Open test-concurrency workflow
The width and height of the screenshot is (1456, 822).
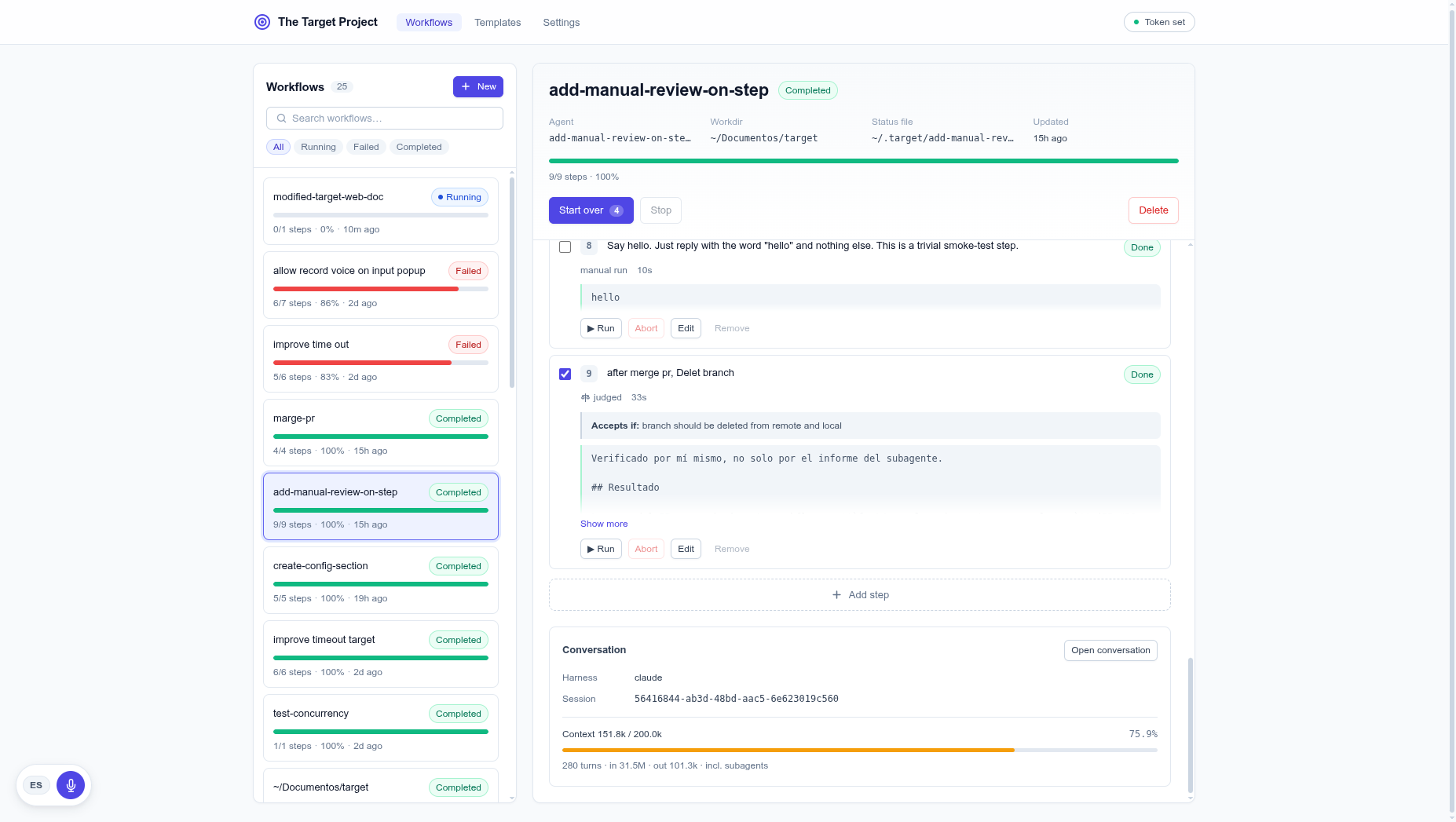pyautogui.click(x=381, y=728)
